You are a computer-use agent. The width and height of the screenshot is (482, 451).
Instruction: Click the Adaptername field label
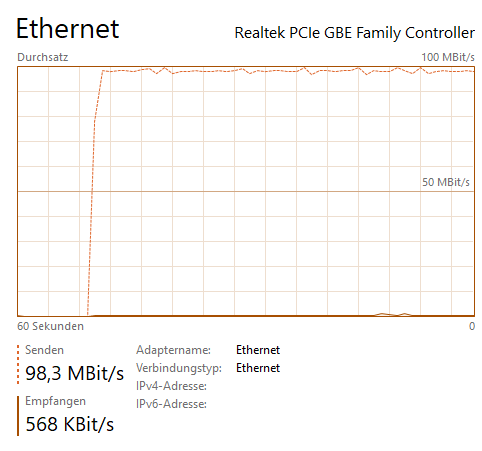pyautogui.click(x=173, y=350)
